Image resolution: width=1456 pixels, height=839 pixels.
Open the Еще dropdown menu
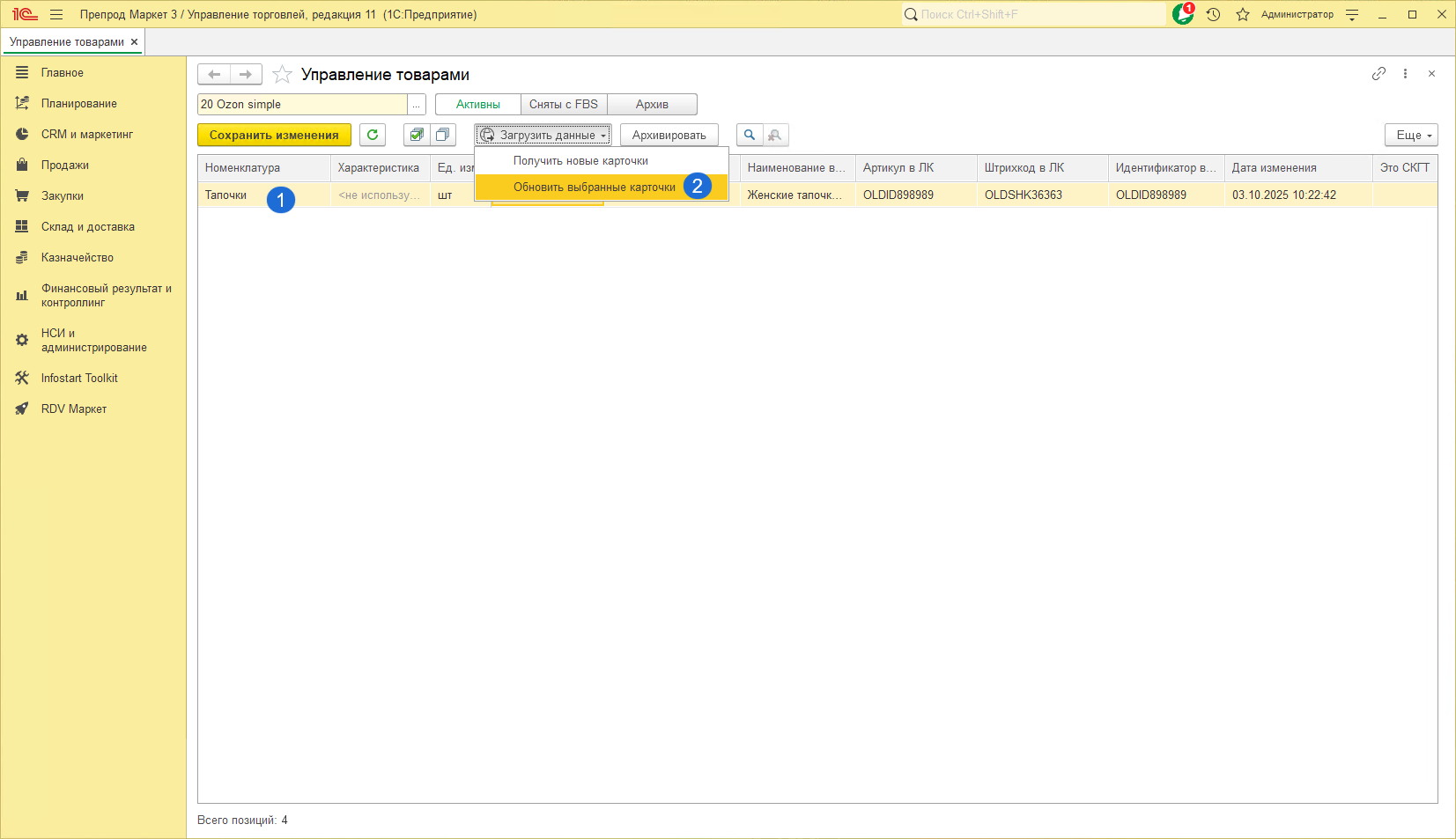coord(1410,135)
